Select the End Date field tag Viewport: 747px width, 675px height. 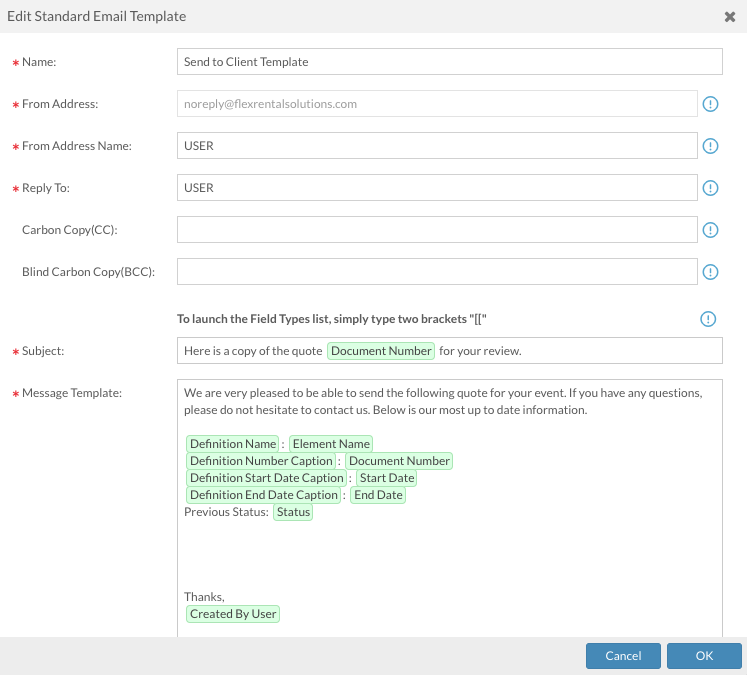(378, 495)
